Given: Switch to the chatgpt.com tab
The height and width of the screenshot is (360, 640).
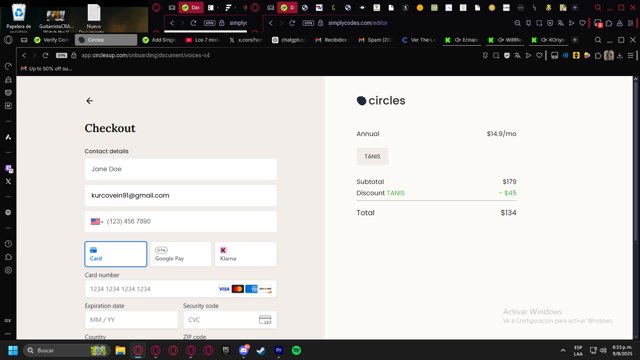Looking at the screenshot, I should tap(289, 40).
